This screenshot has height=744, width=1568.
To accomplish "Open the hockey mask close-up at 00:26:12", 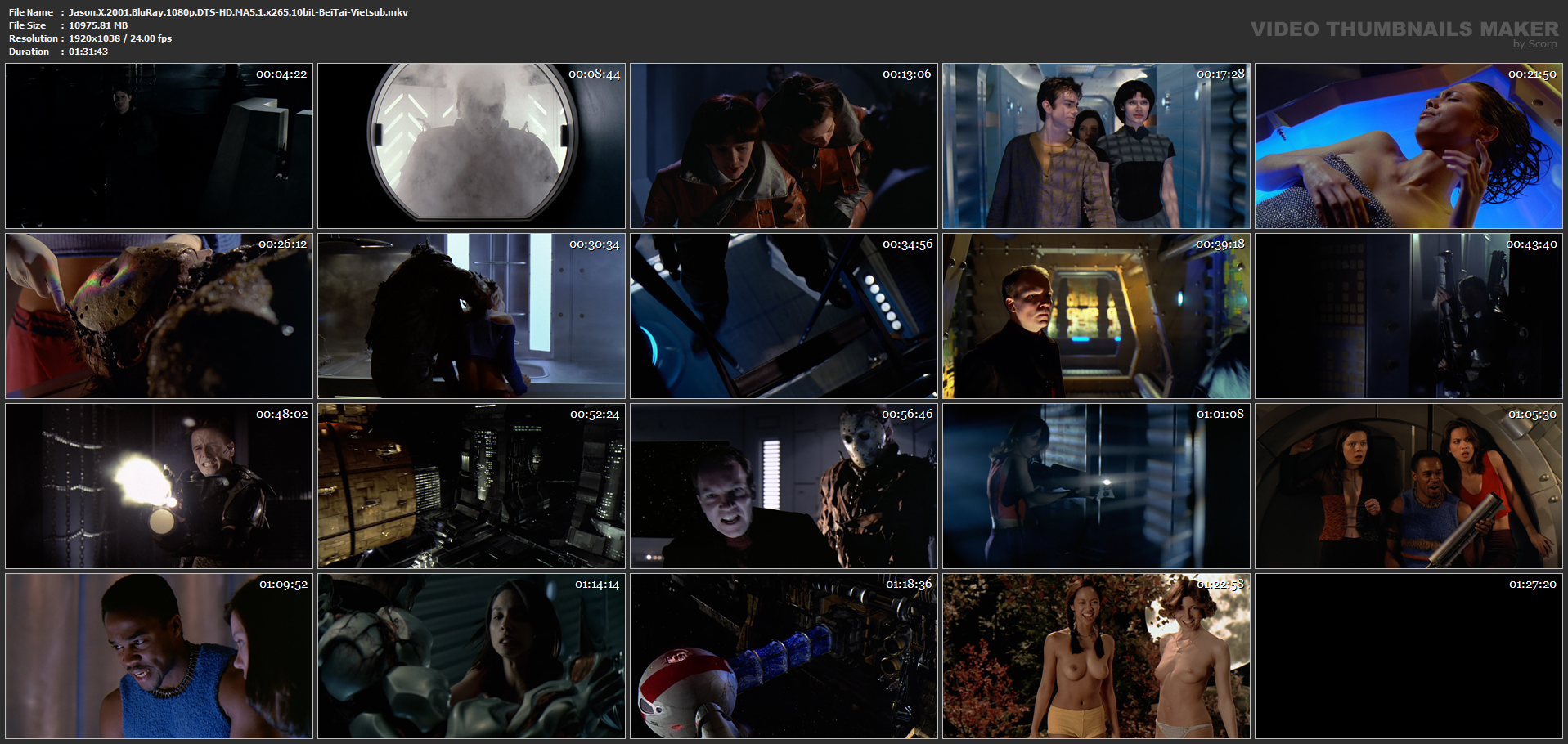I will pos(159,316).
